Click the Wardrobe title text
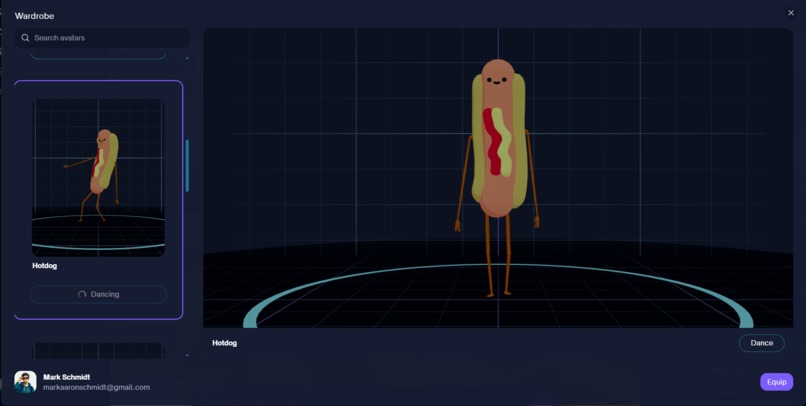Screen dimensions: 806x406 tap(34, 16)
